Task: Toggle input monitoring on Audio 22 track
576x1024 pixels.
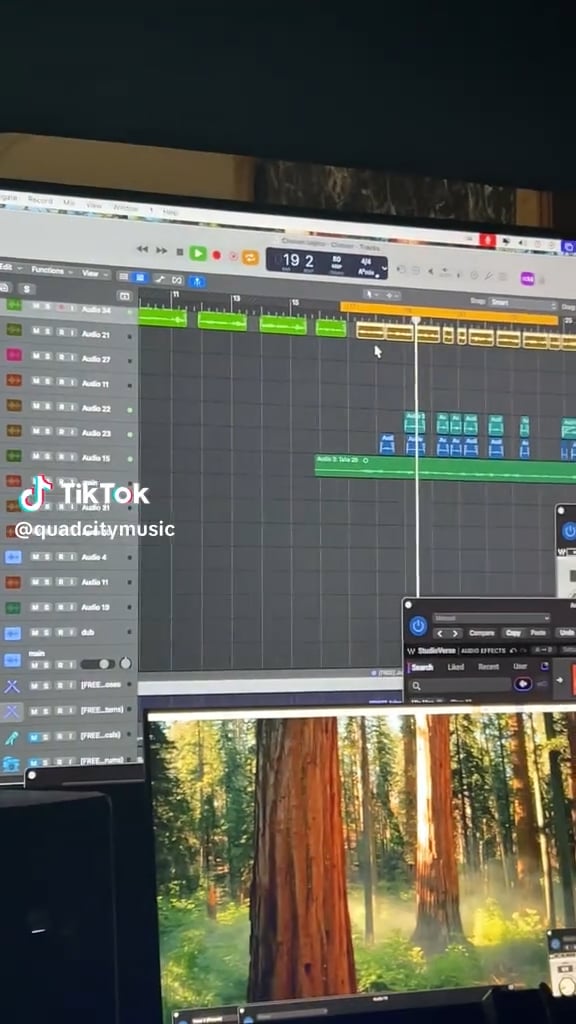Action: point(71,408)
